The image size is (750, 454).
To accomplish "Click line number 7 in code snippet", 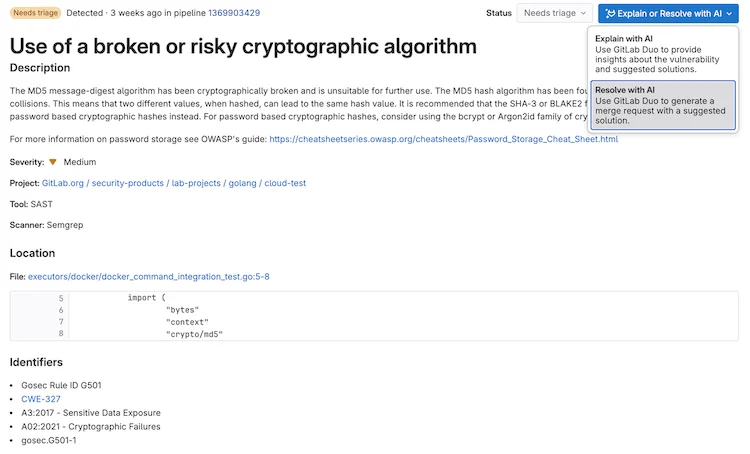I will [x=61, y=322].
